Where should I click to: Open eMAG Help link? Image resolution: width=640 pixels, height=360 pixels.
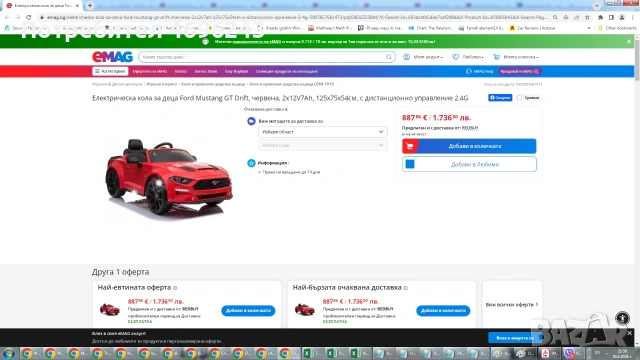pos(480,71)
